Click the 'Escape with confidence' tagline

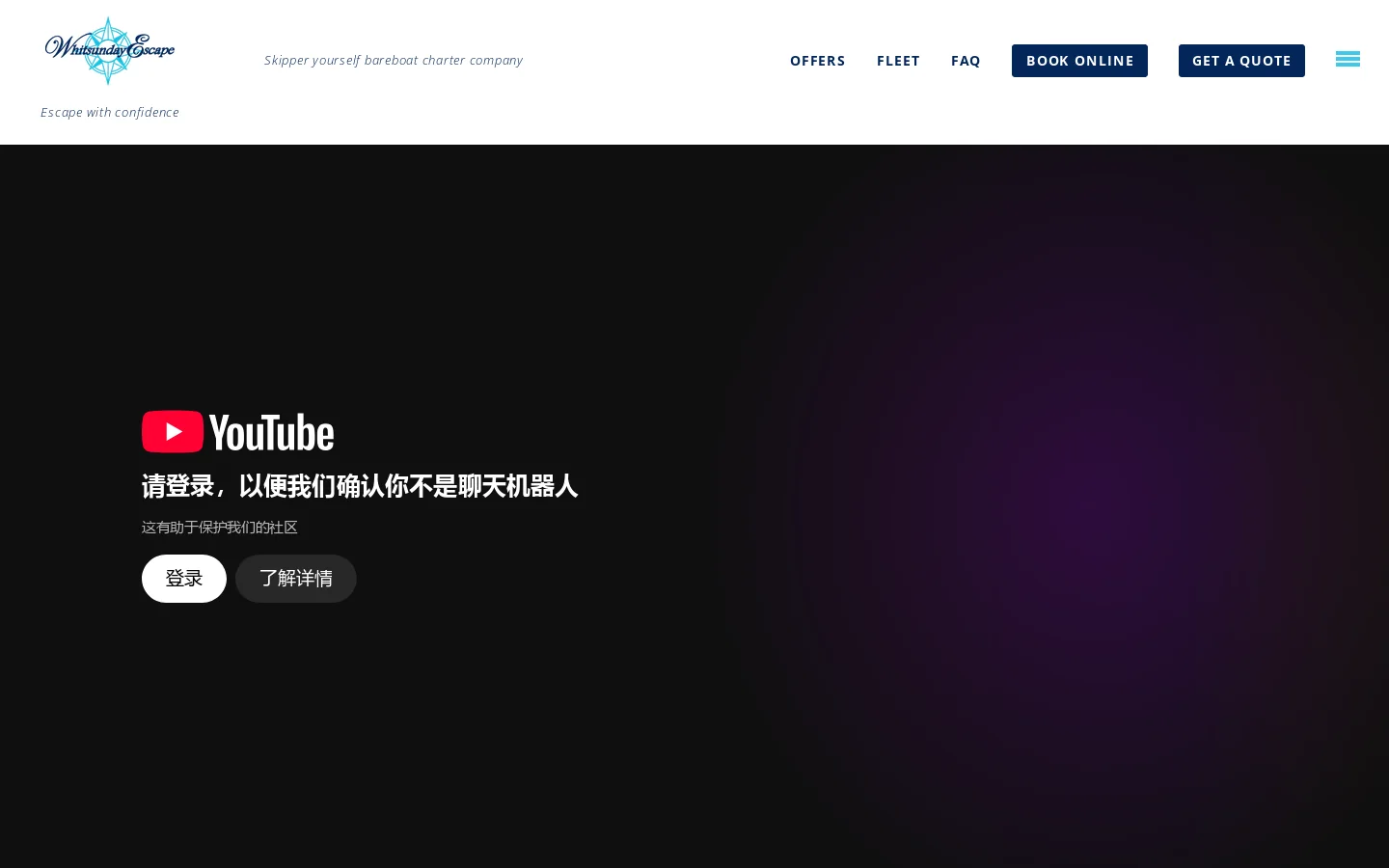coord(110,113)
